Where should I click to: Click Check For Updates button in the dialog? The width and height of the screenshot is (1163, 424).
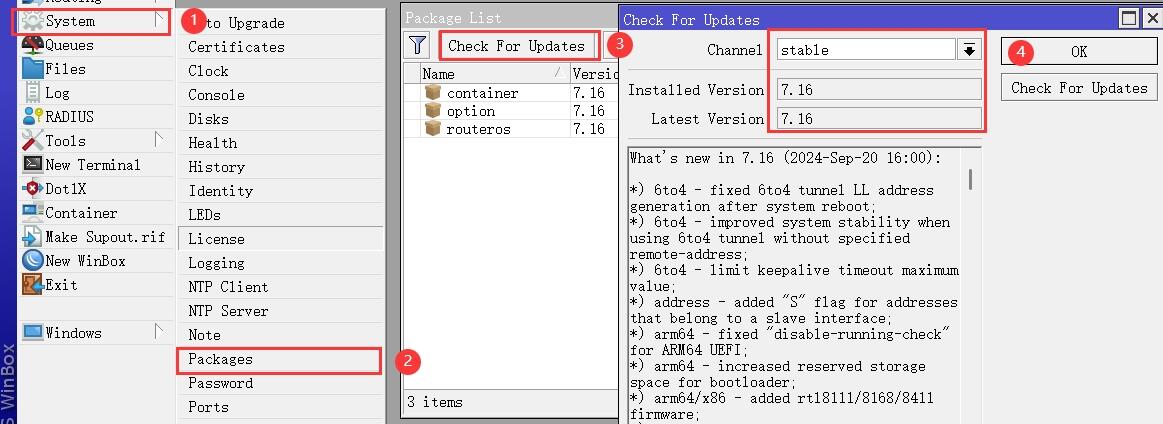click(x=1079, y=87)
